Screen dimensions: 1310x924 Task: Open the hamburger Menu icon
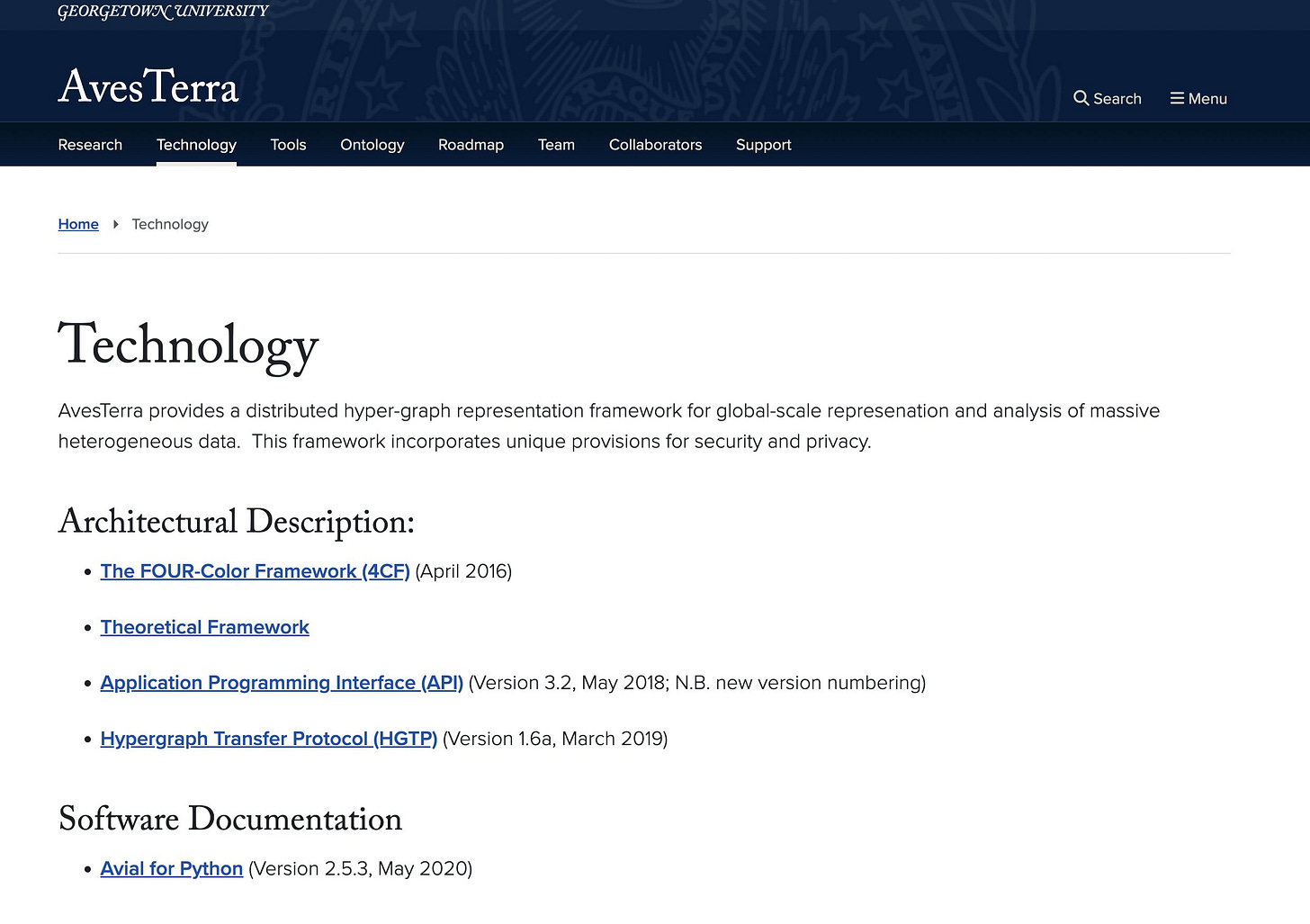click(1177, 98)
